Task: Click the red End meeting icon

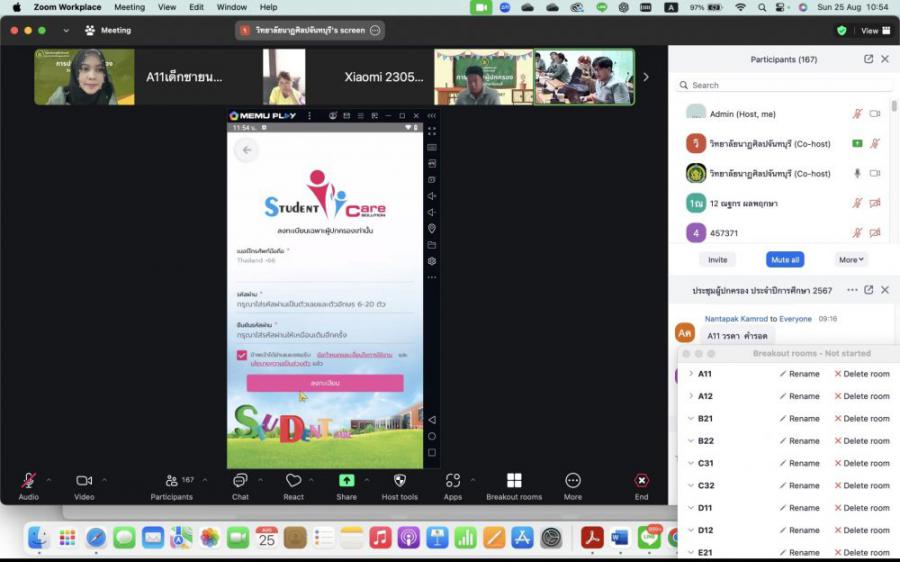Action: click(x=641, y=481)
